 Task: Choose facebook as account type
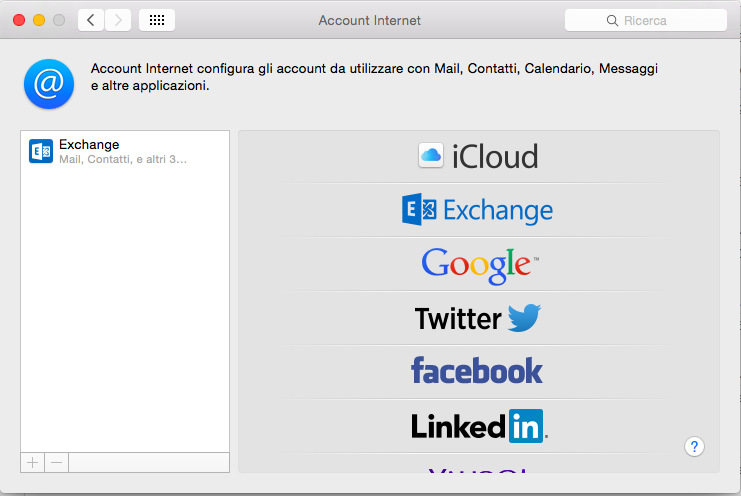point(477,371)
